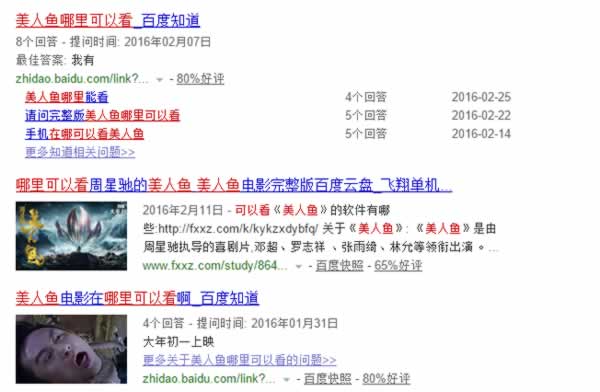Click '80%好评' on the last result
The image size is (600, 392).
[x=386, y=379]
